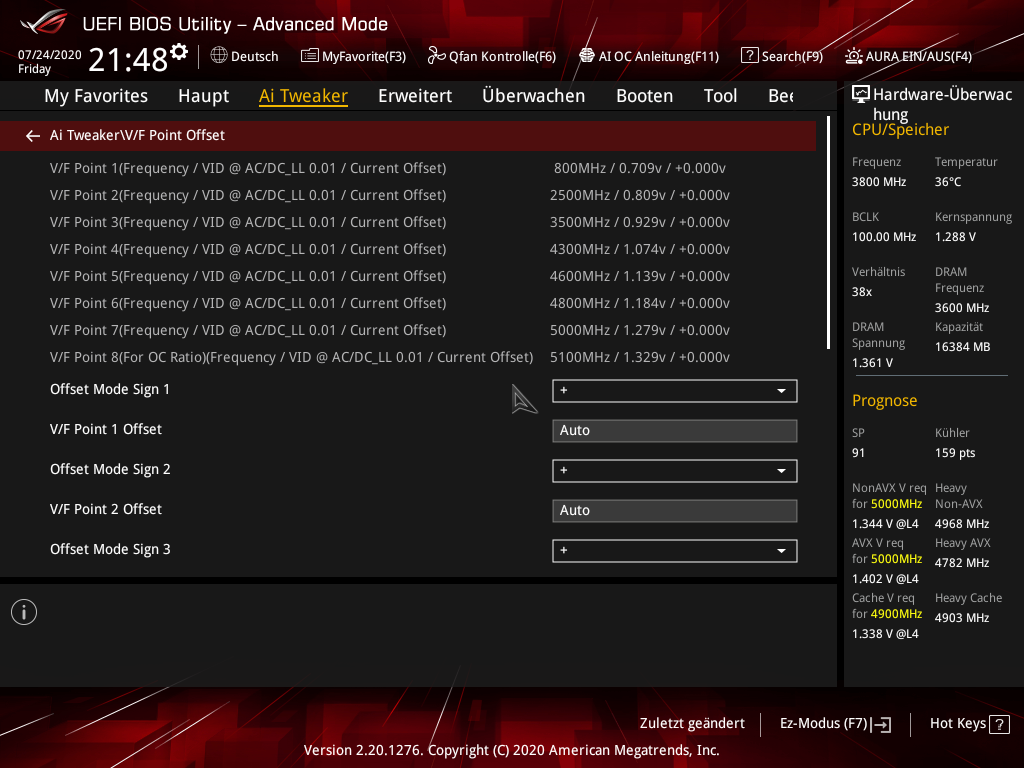Click the Kühler 159 pts value
Screen dimensions: 1024x768
955,453
